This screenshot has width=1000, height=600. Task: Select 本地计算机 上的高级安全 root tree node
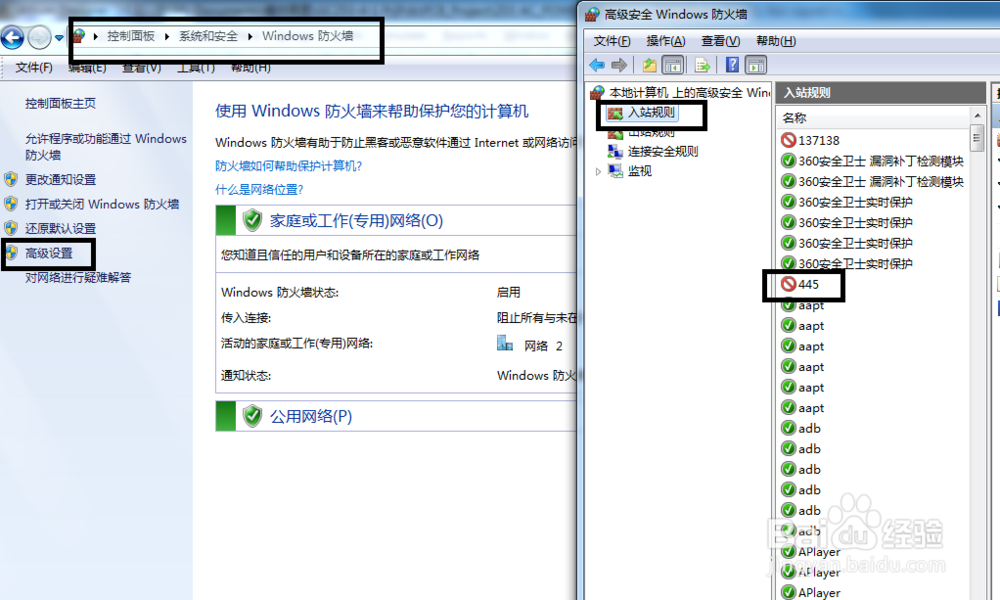pyautogui.click(x=689, y=92)
